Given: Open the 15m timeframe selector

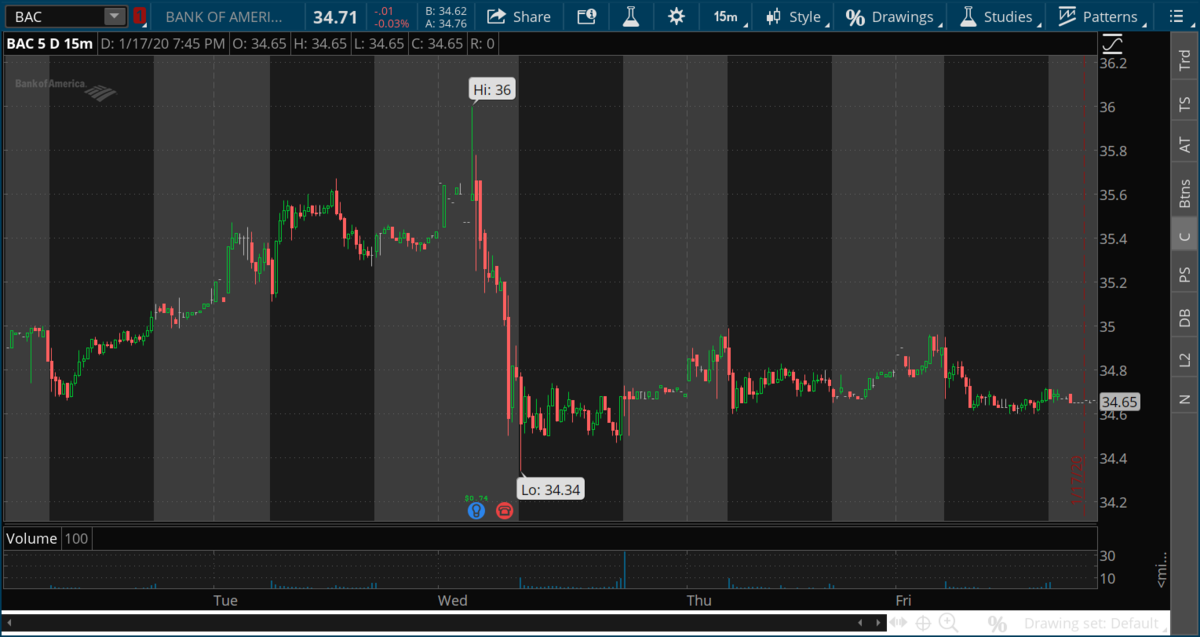Looking at the screenshot, I should point(726,16).
